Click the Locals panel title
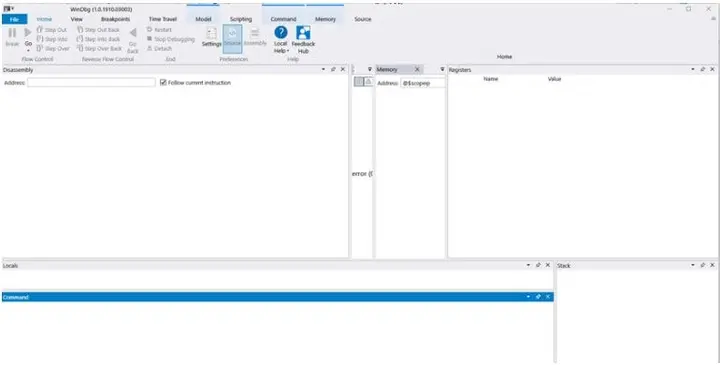The height and width of the screenshot is (365, 720). click(x=11, y=265)
